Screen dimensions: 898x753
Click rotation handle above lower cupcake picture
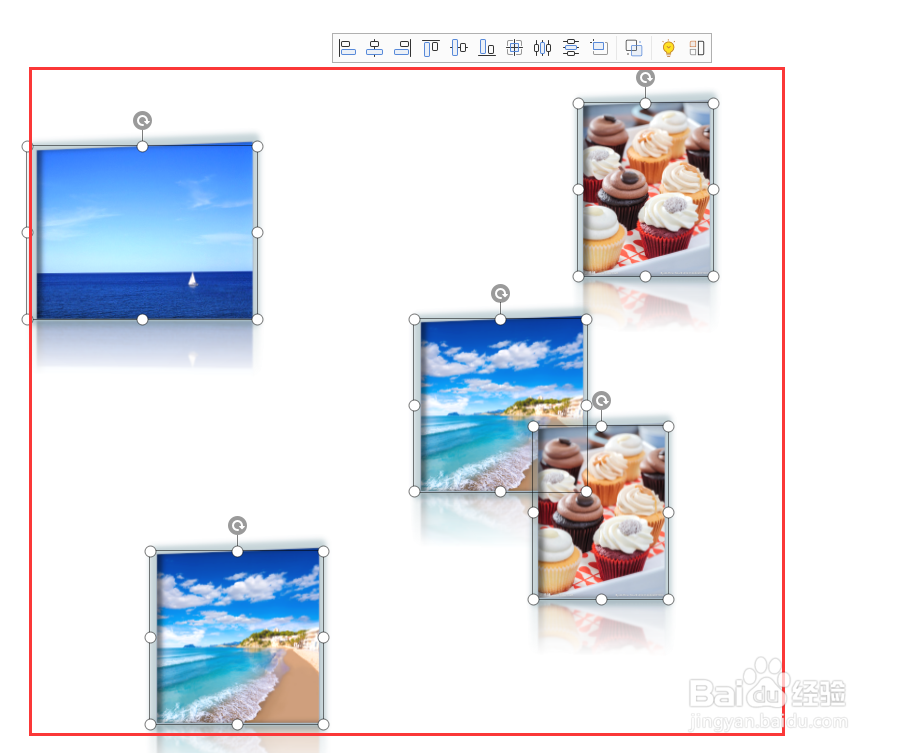click(x=601, y=400)
